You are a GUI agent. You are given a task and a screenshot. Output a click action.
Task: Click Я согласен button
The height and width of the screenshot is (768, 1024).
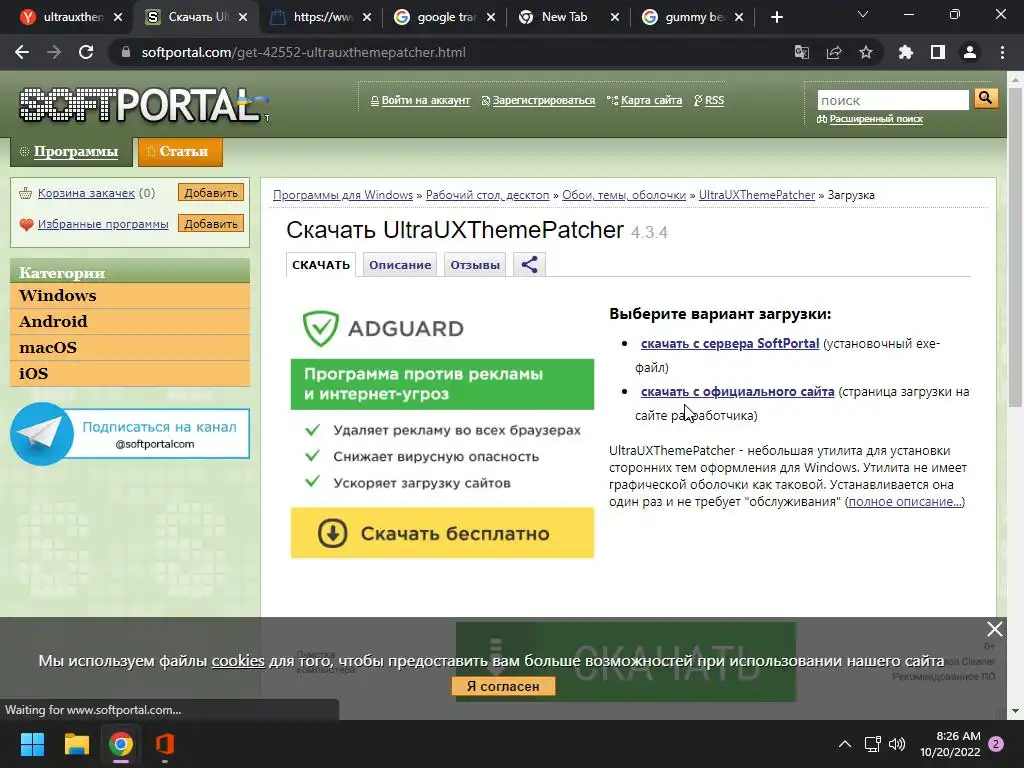pyautogui.click(x=503, y=686)
